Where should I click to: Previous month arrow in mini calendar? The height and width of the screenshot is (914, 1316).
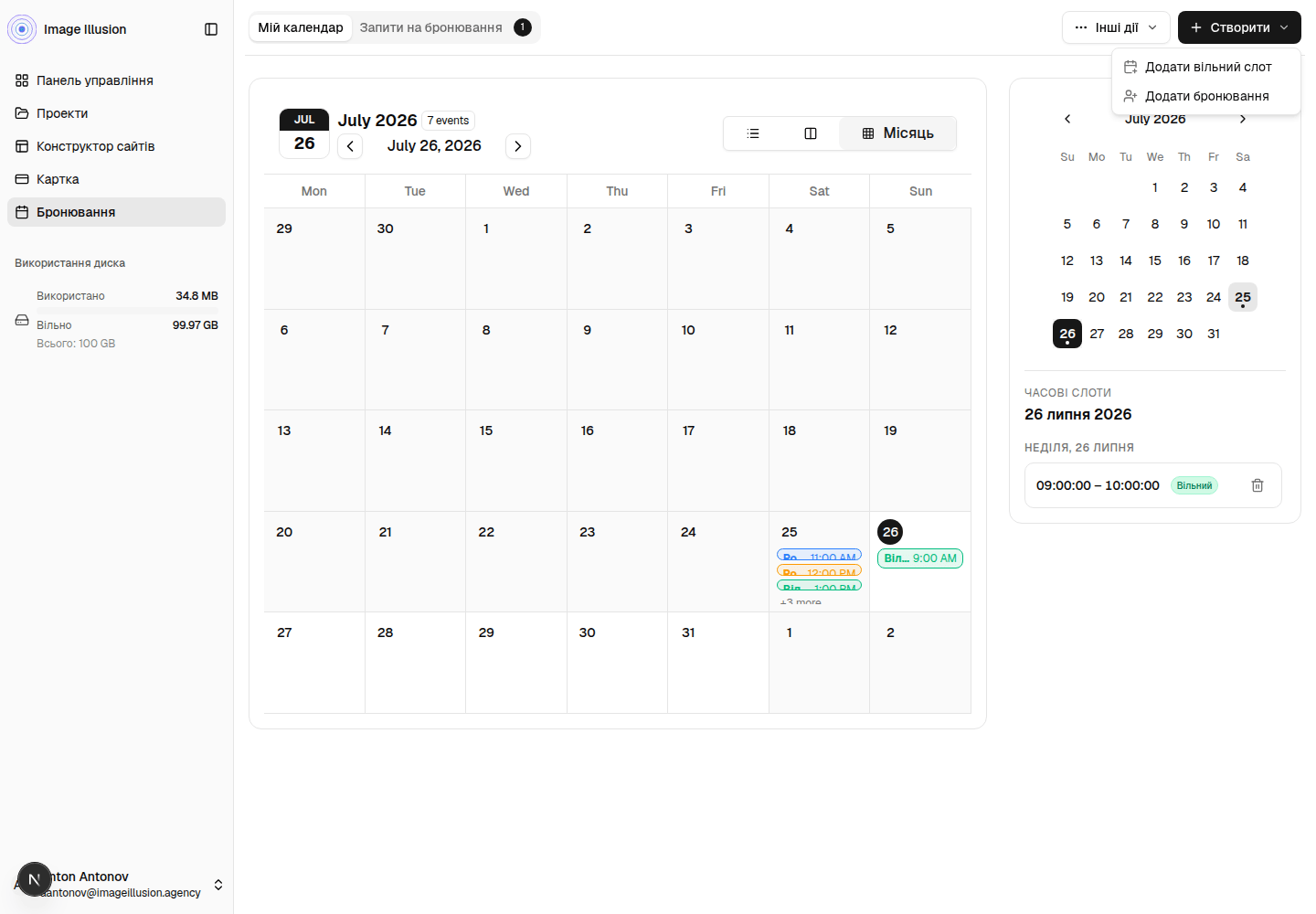coord(1067,119)
